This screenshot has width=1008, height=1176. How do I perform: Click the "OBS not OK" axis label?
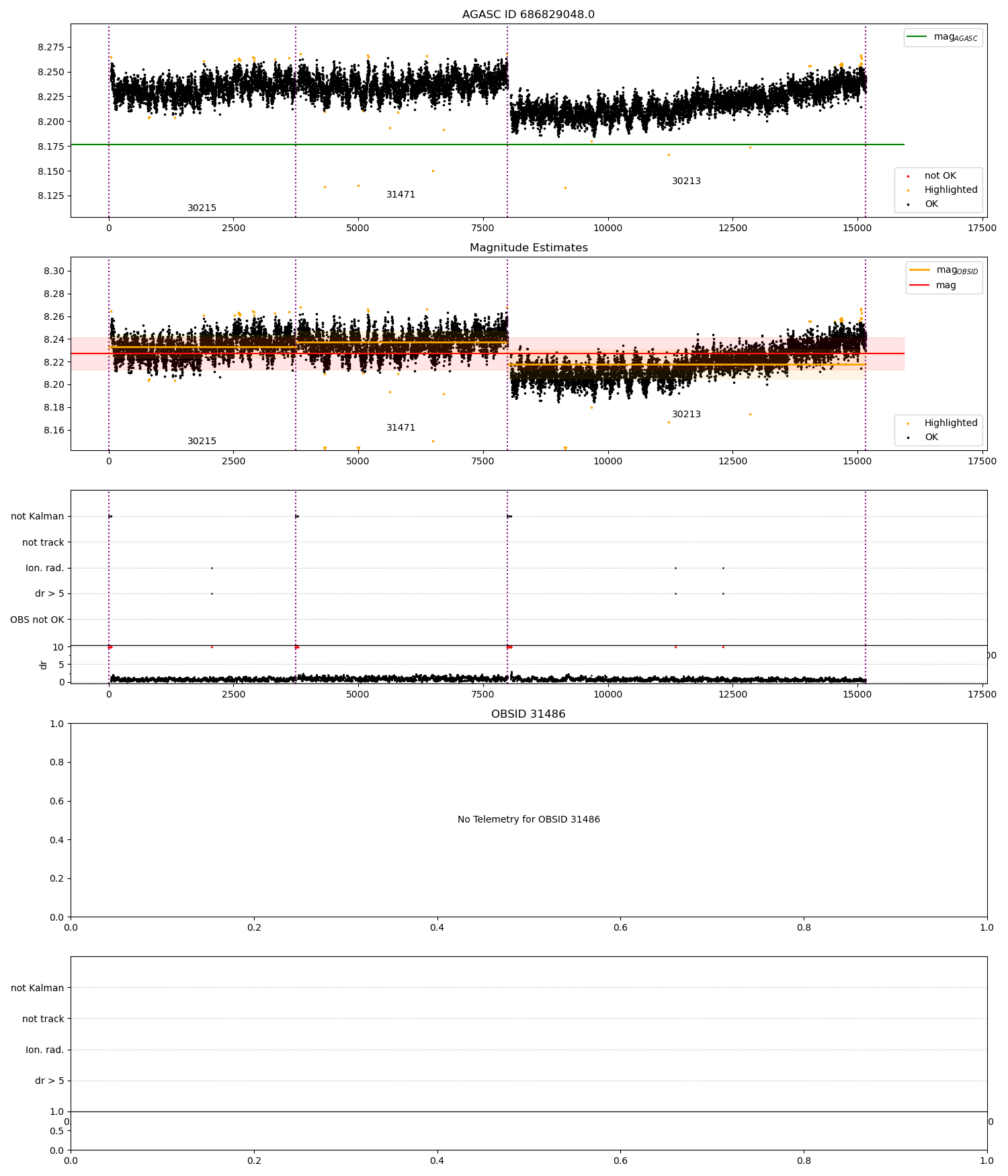(x=37, y=620)
